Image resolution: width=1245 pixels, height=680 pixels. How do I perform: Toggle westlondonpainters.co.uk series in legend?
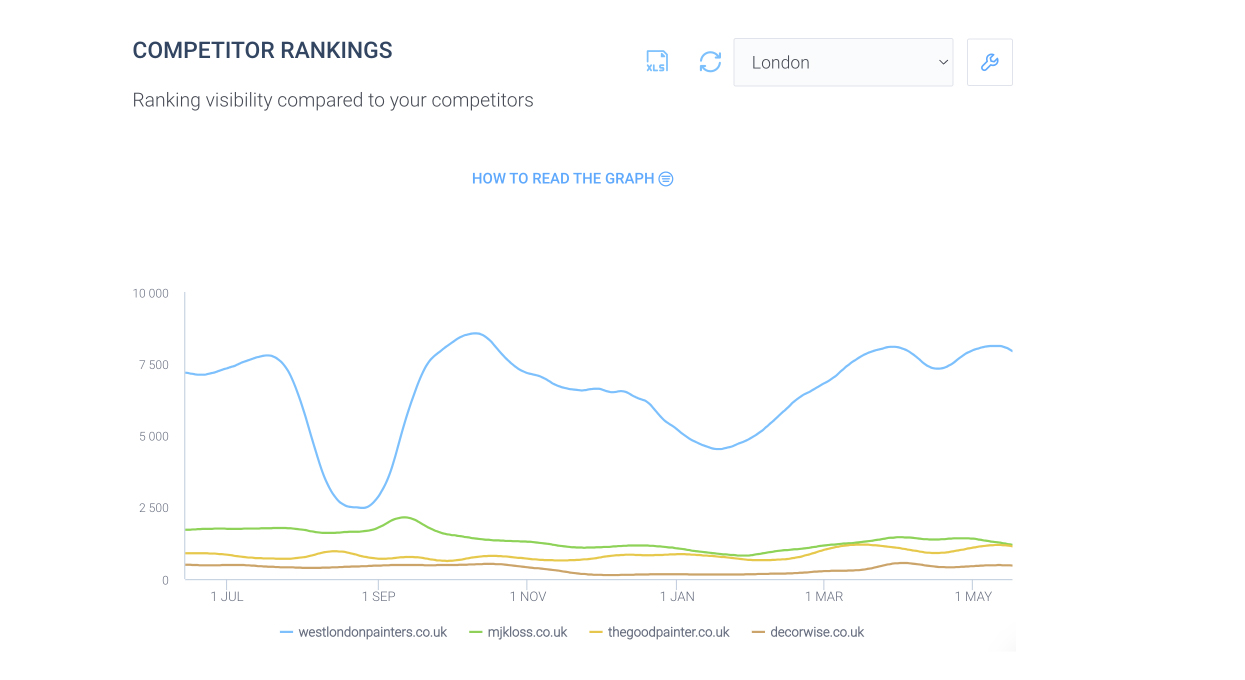(x=371, y=632)
